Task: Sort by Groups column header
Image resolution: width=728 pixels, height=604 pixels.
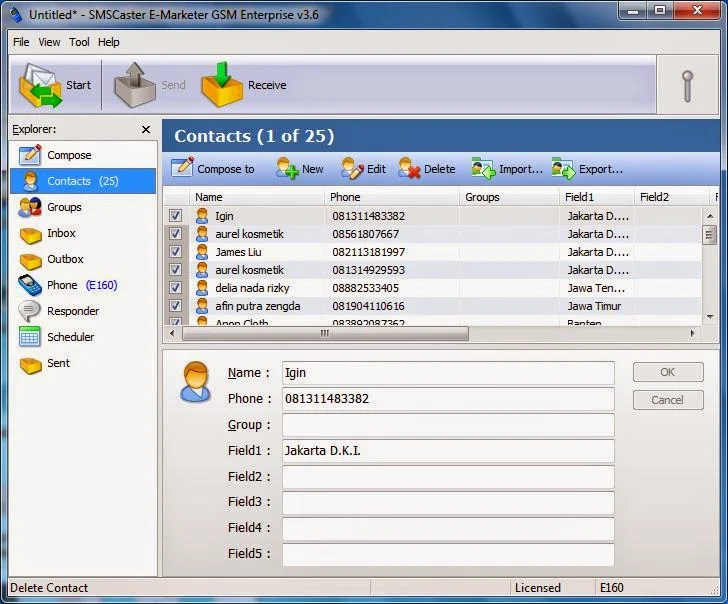Action: coord(509,197)
